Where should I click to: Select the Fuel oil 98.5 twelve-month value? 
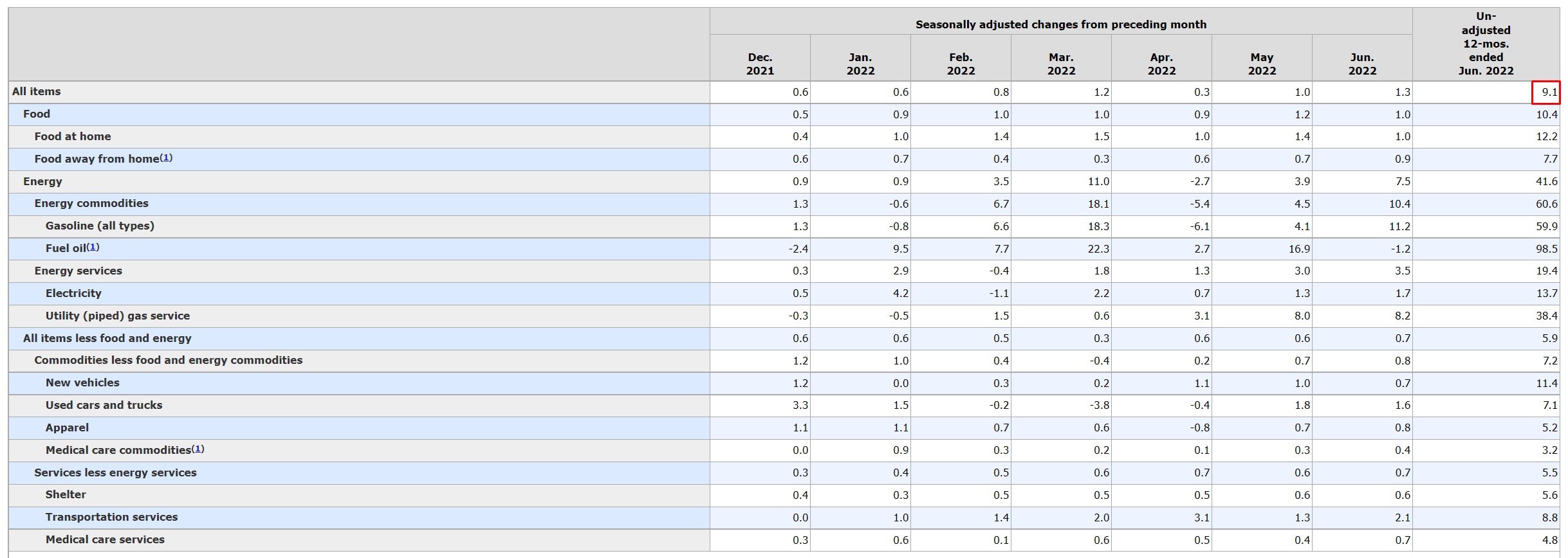tap(1545, 249)
